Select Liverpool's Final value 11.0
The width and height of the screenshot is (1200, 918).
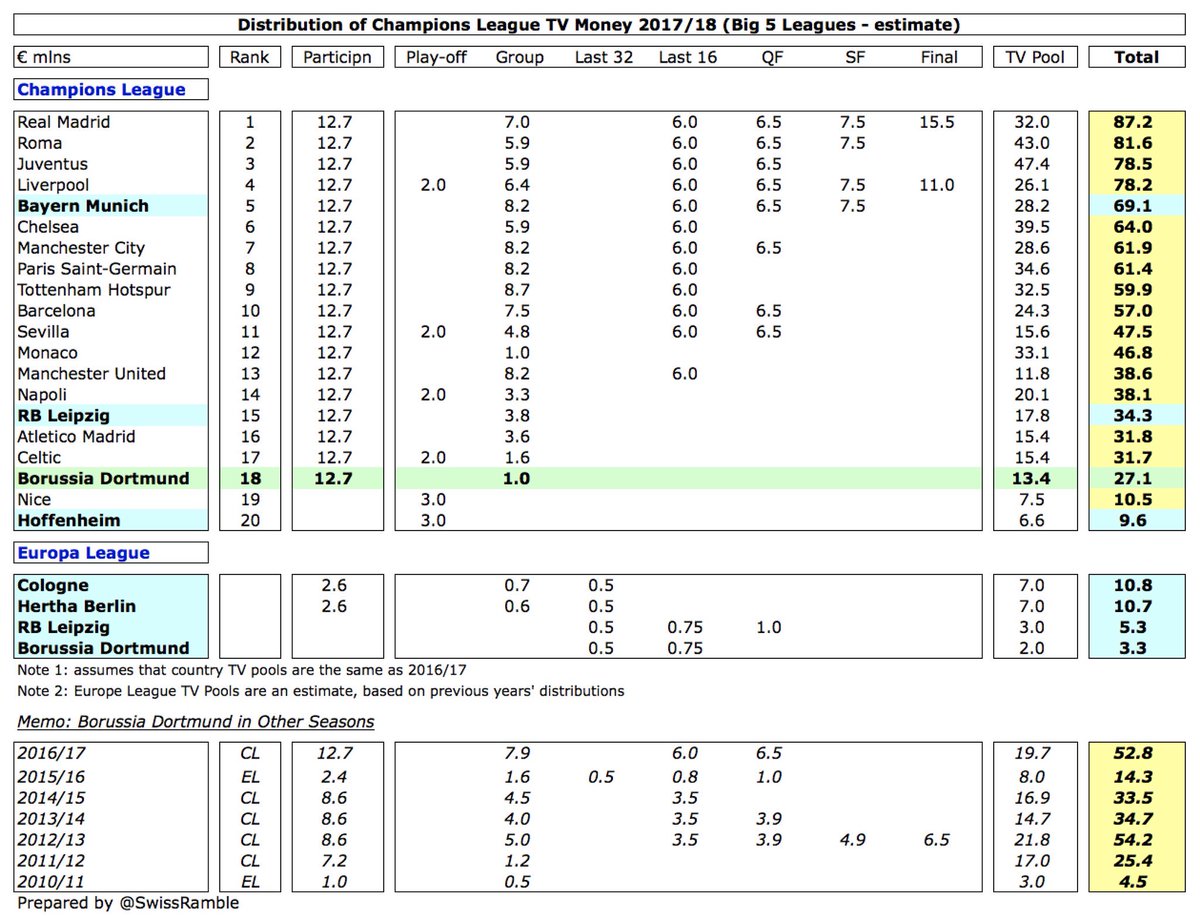[938, 185]
